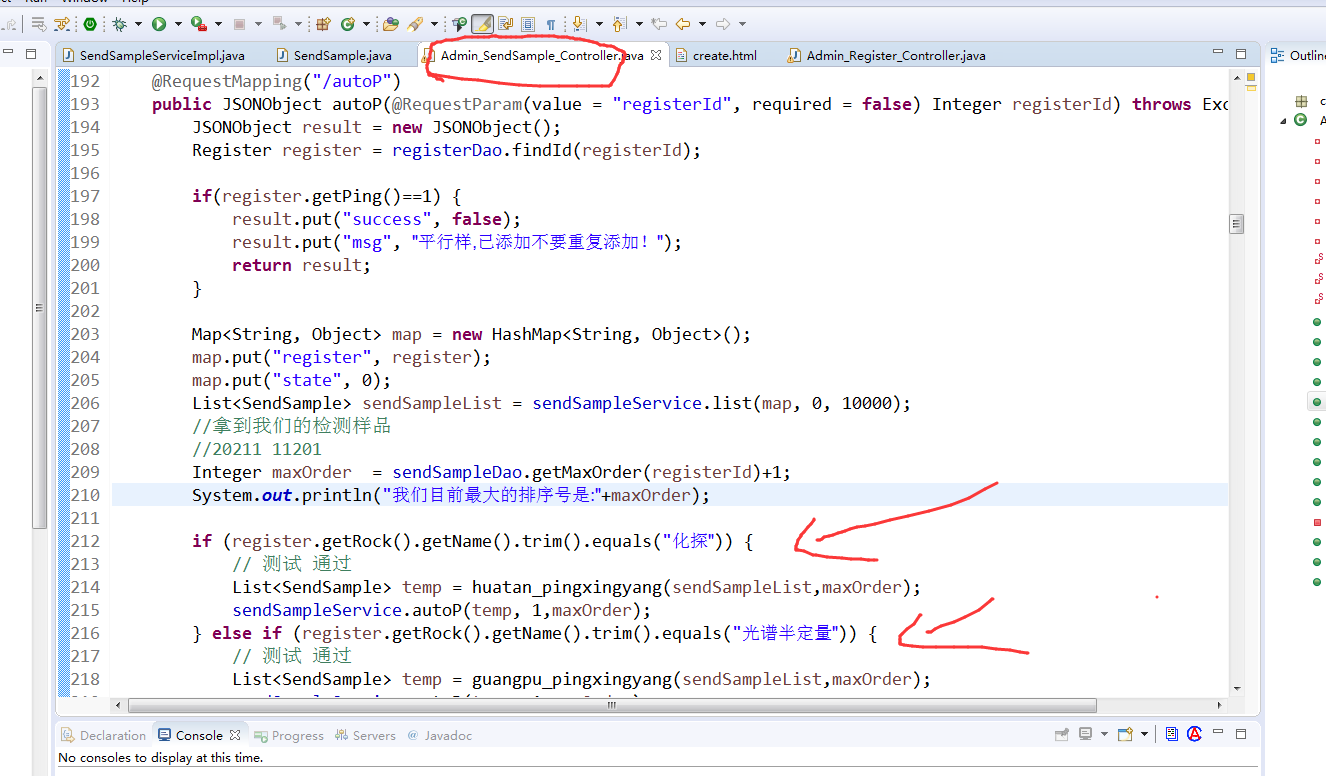Switch to SendSampleServiceImpl.java tab
Viewport: 1326px width, 776px height.
coord(153,55)
